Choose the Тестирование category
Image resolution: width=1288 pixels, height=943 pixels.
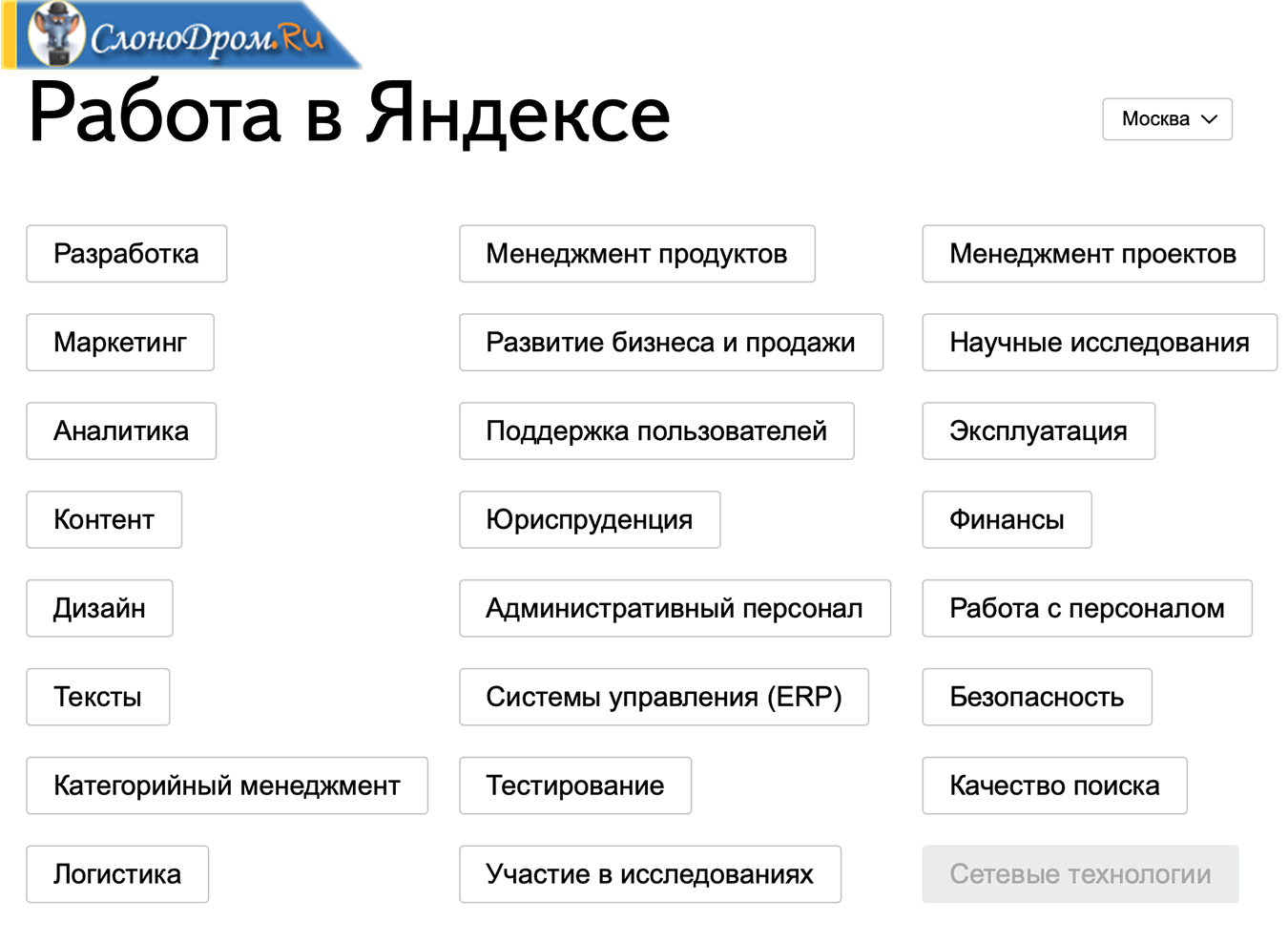tap(575, 786)
